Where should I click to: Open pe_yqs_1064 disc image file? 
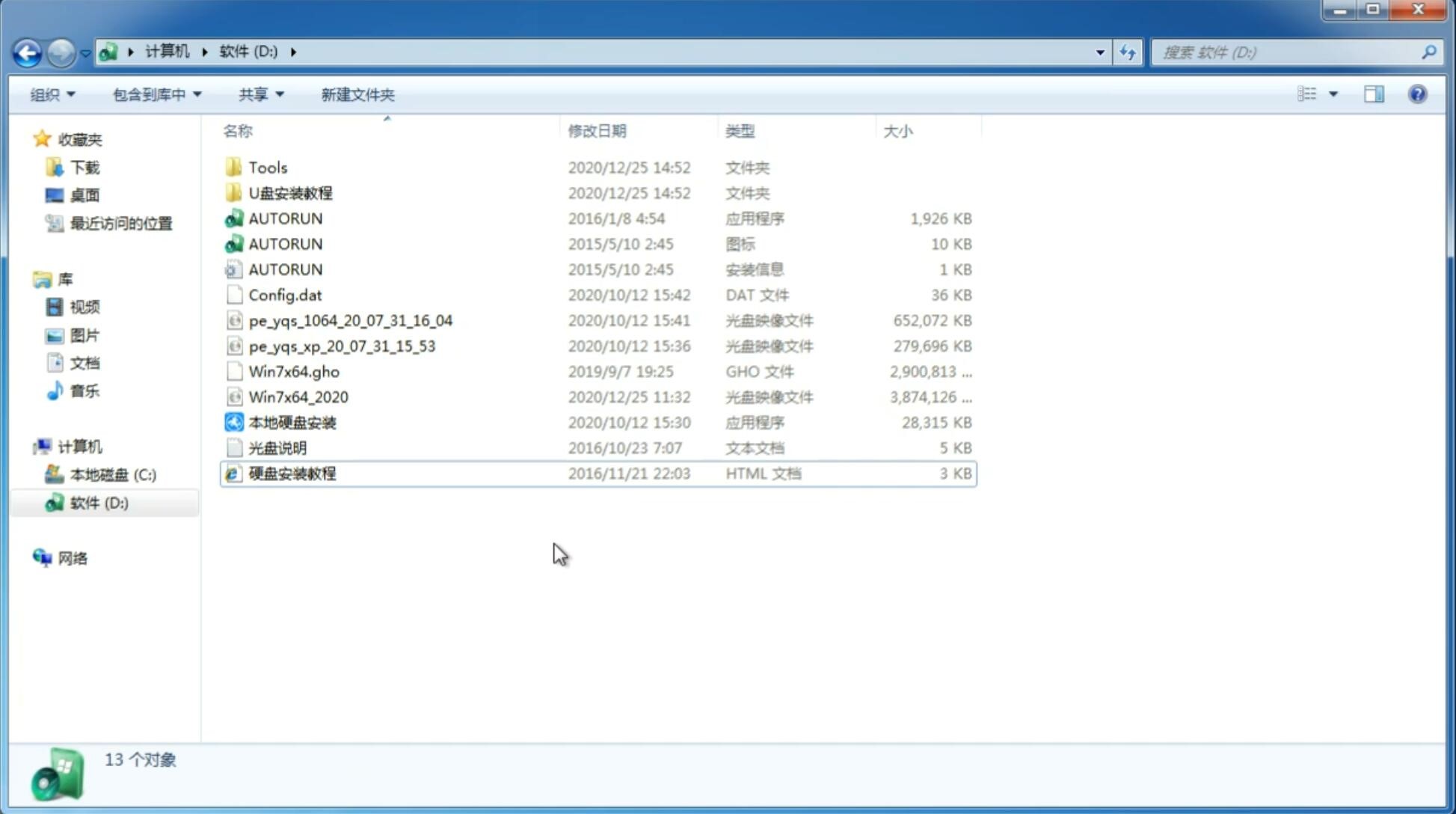[x=350, y=320]
